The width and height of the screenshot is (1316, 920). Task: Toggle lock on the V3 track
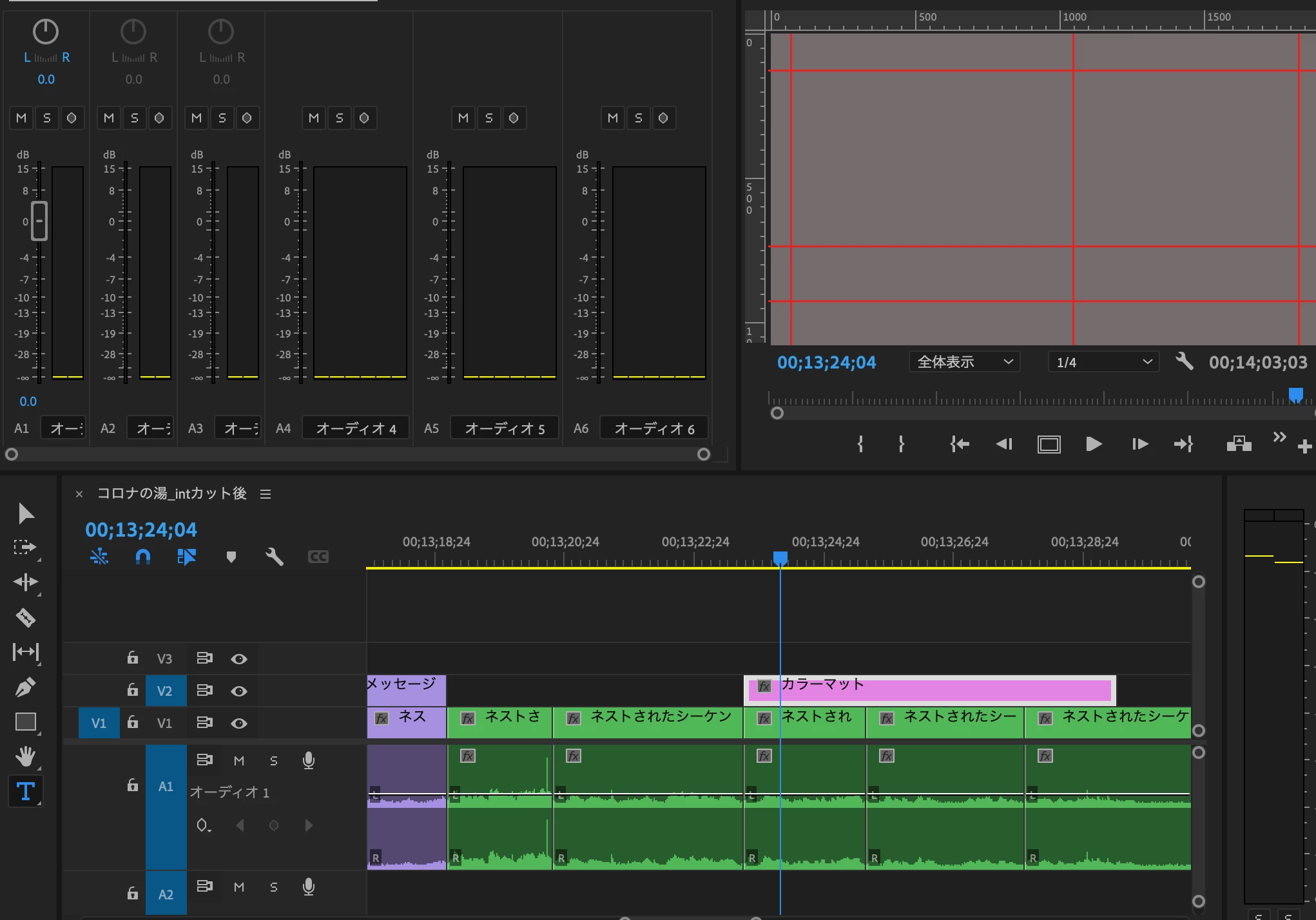(x=132, y=658)
